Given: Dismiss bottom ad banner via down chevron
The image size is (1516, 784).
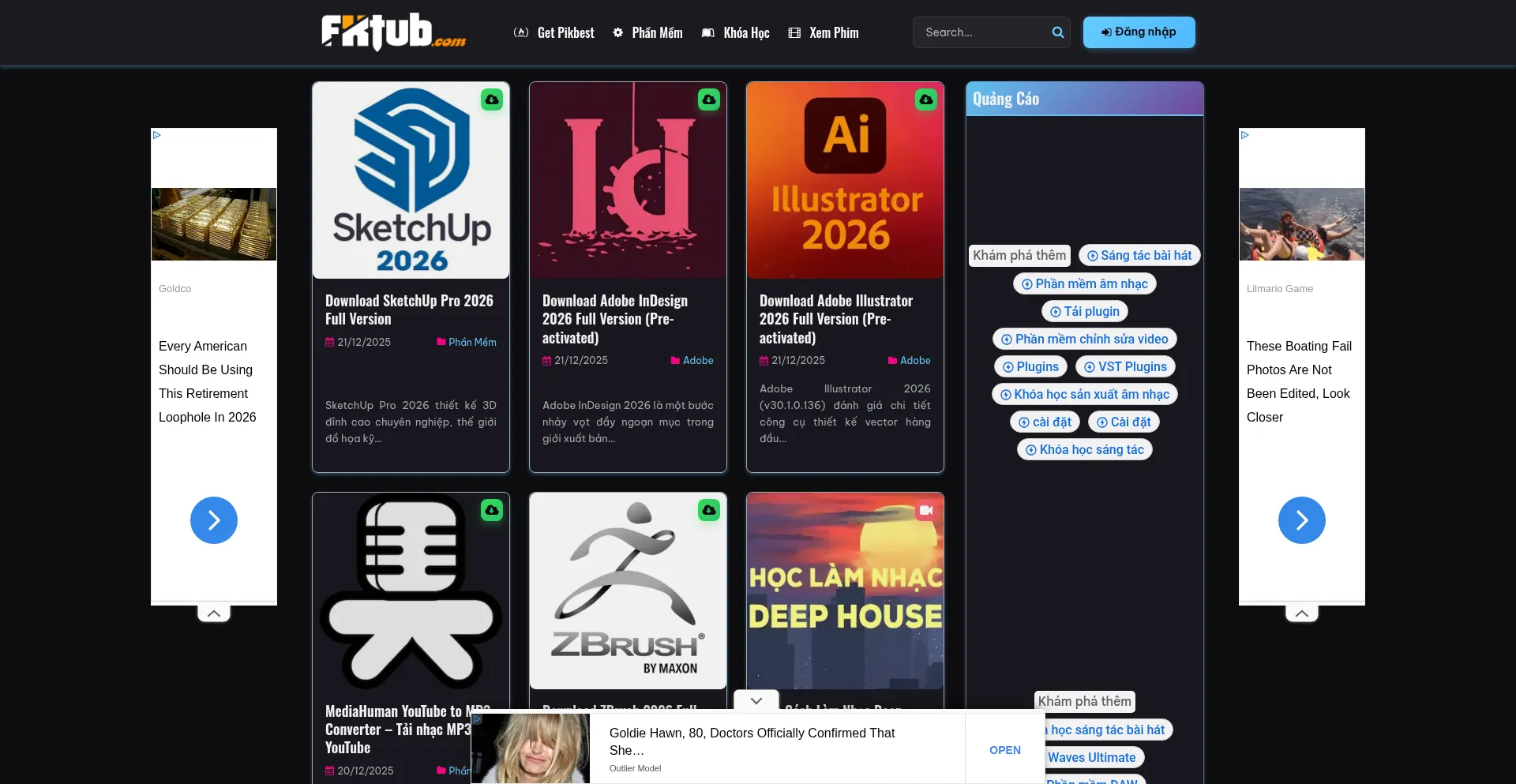Looking at the screenshot, I should click(756, 700).
